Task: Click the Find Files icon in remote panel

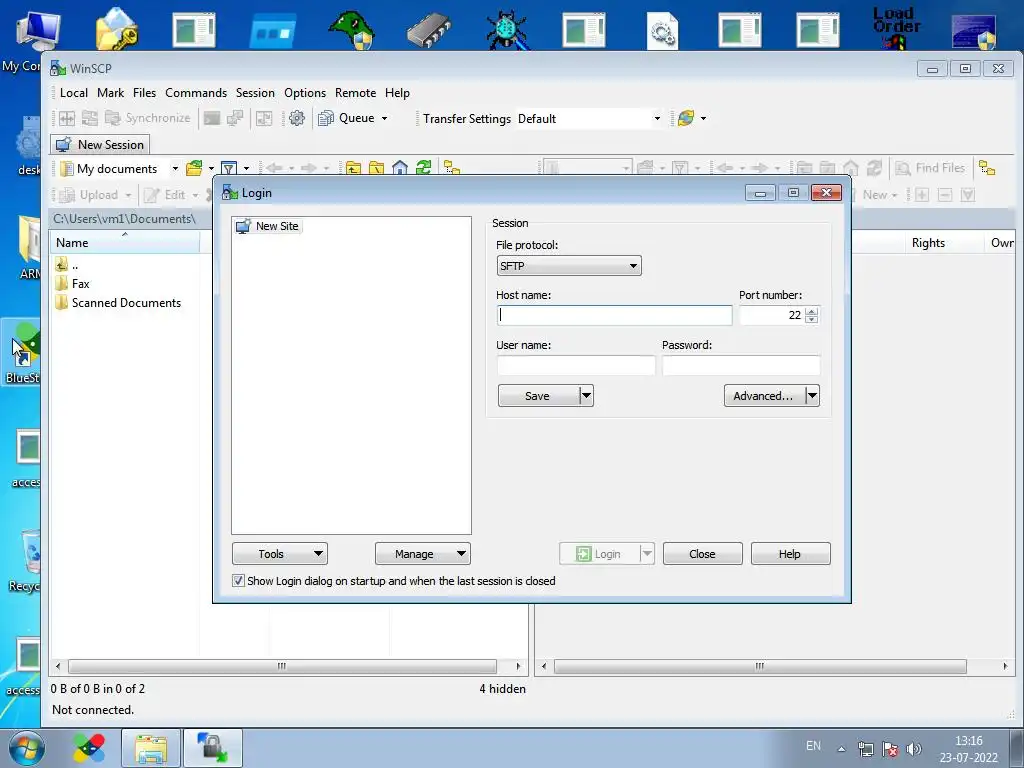Action: coord(903,168)
